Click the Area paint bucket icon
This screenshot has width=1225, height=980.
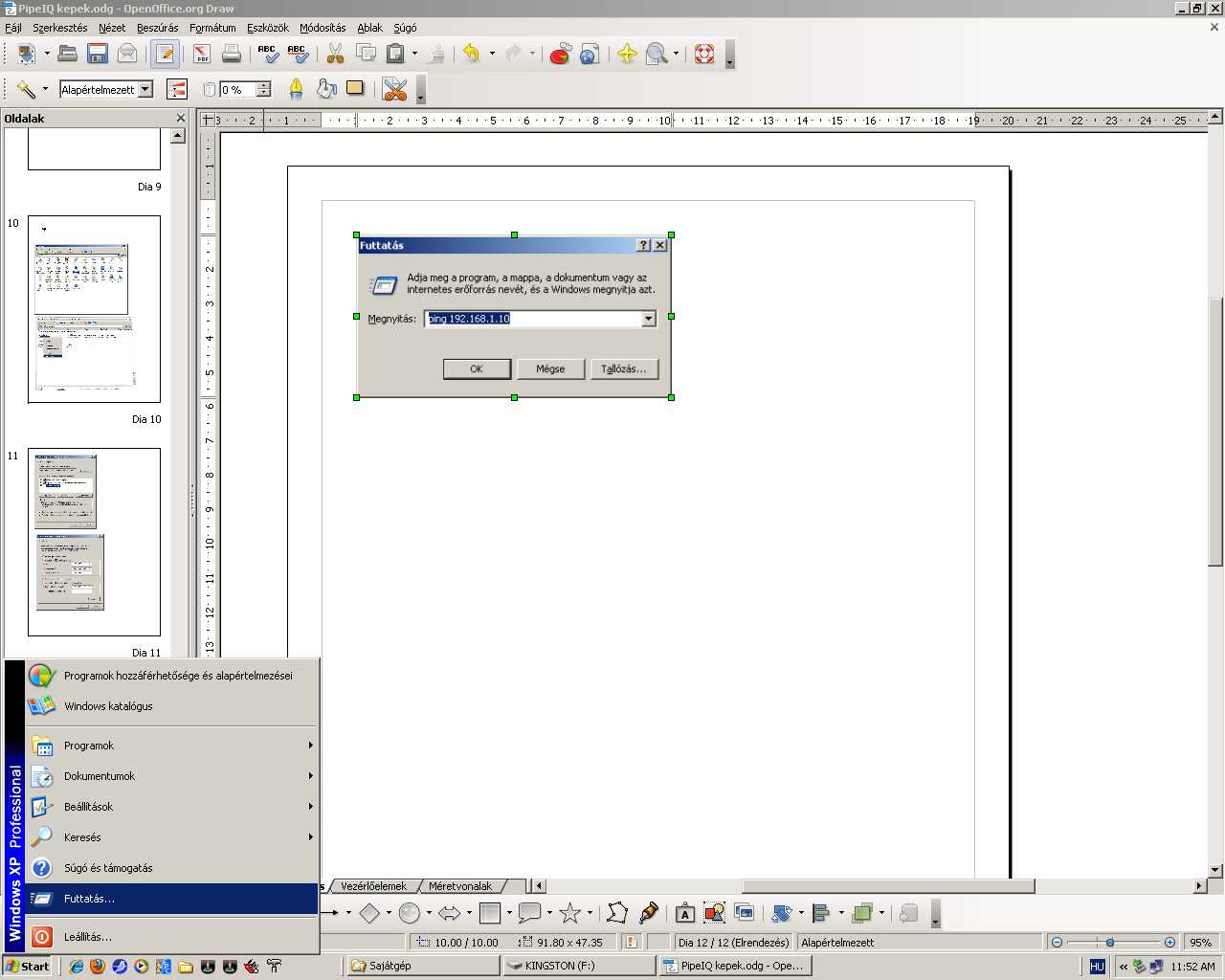326,89
